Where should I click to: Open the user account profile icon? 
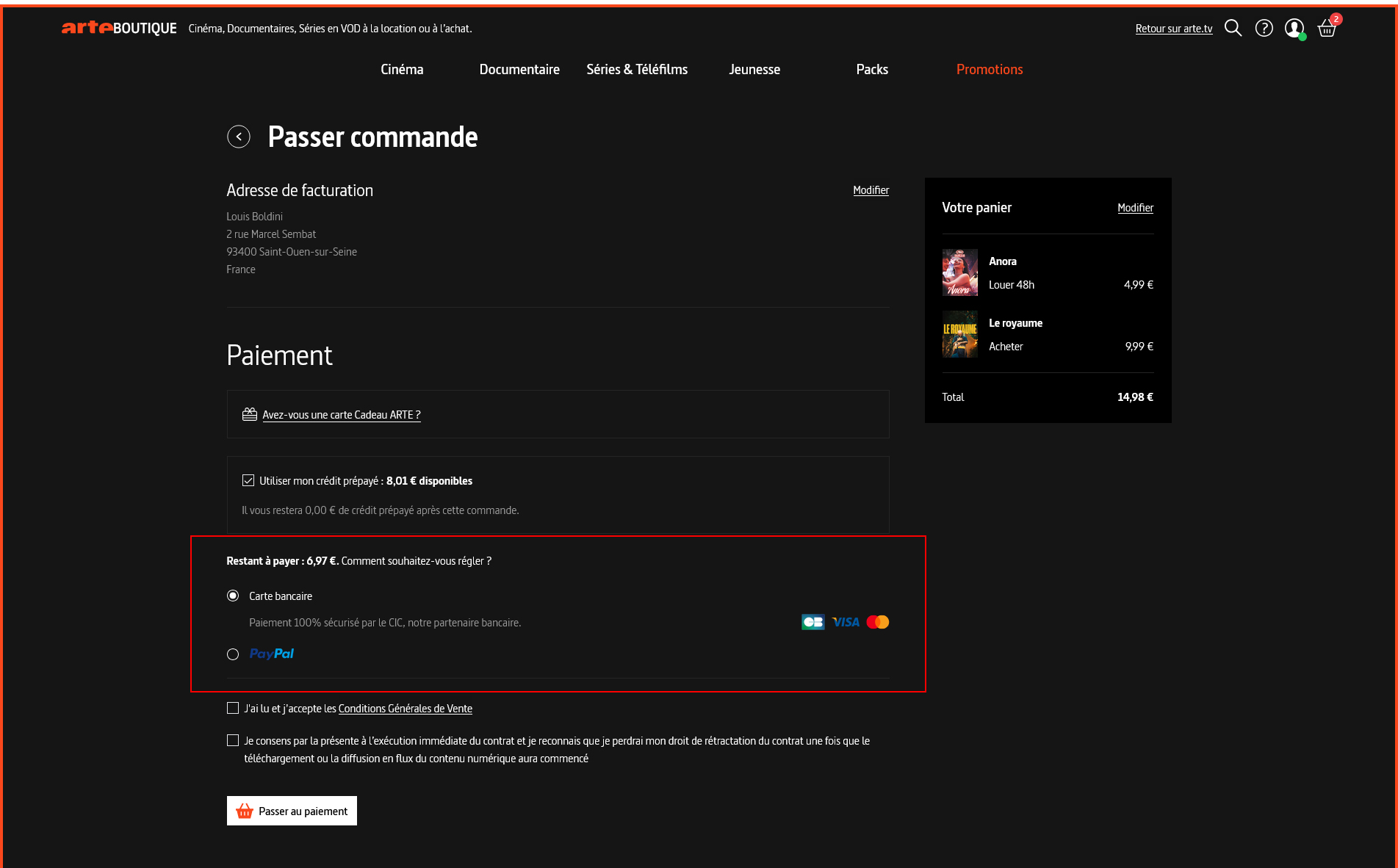click(1294, 28)
